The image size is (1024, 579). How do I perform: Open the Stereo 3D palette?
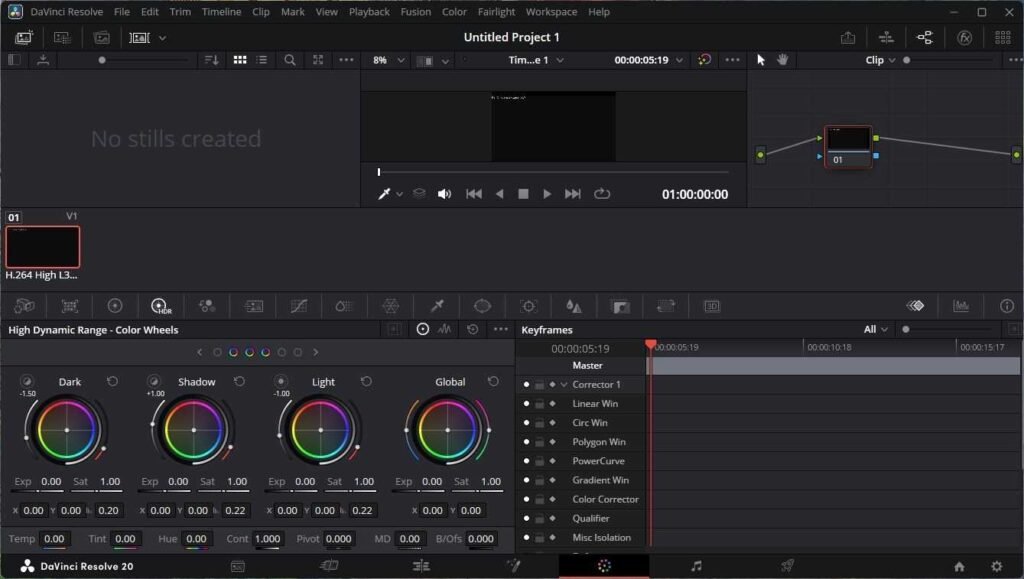tap(710, 305)
